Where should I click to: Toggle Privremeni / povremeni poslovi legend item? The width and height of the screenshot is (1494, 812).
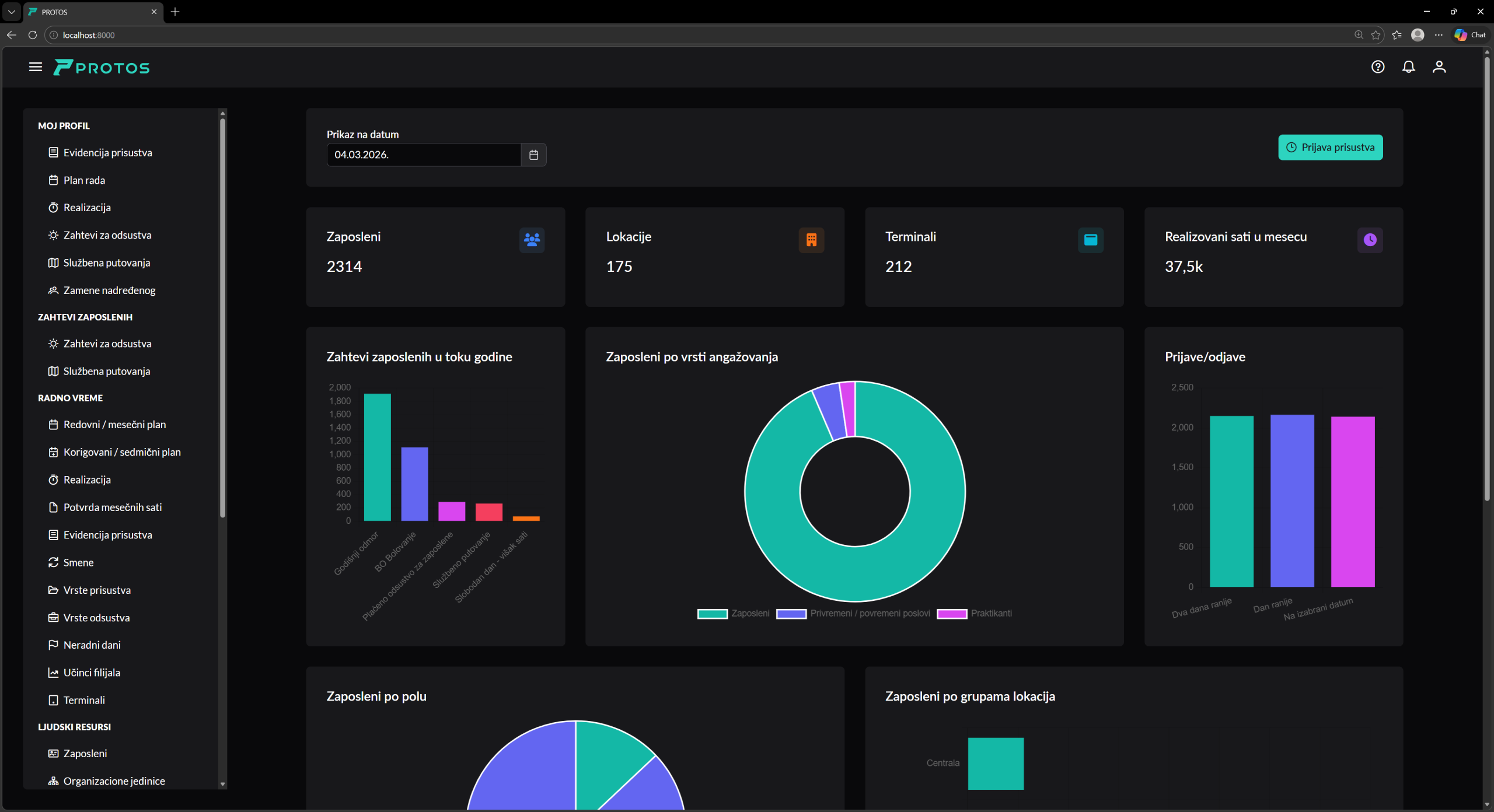(853, 614)
